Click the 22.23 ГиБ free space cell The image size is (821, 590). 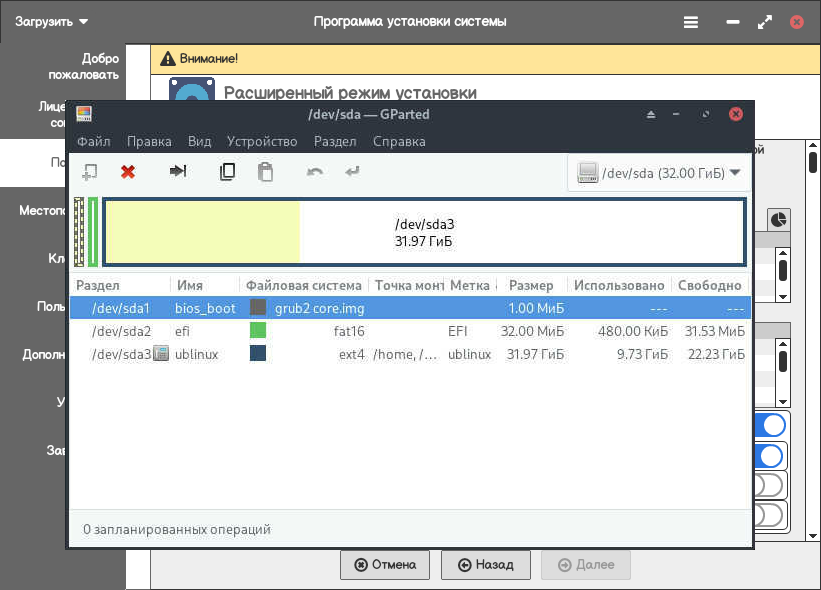click(x=716, y=354)
